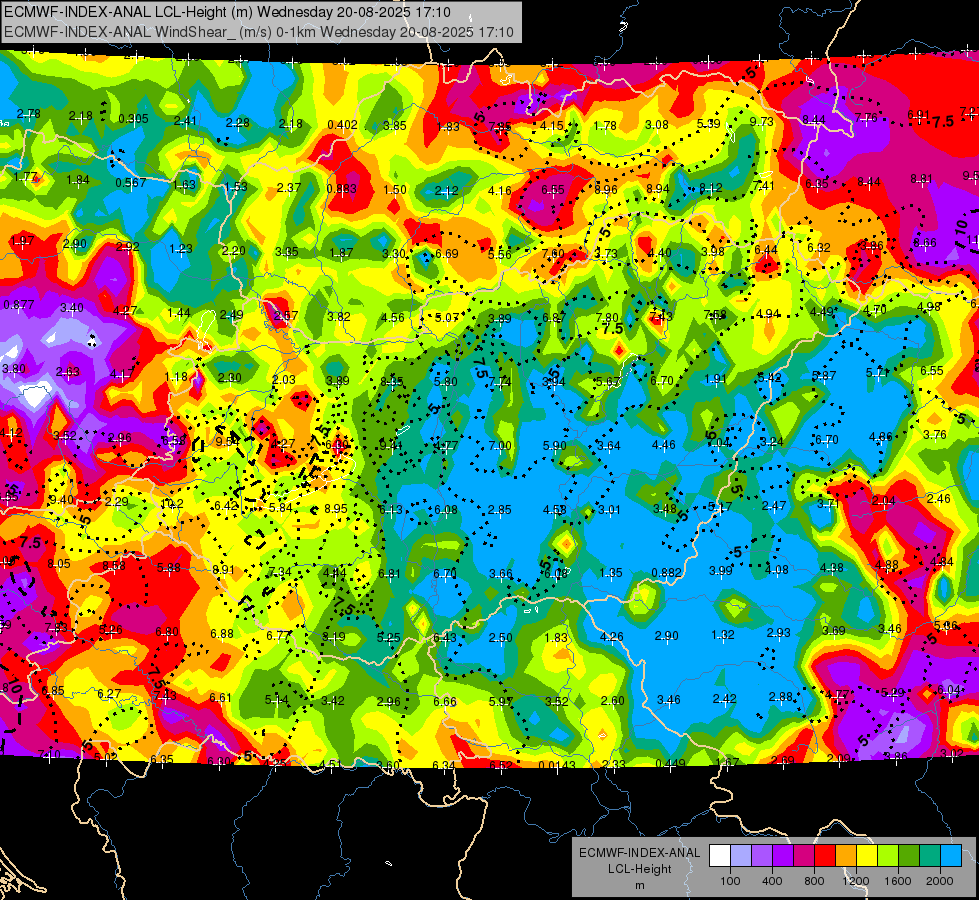
Task: Click the map value 4.08
Action: point(776,569)
